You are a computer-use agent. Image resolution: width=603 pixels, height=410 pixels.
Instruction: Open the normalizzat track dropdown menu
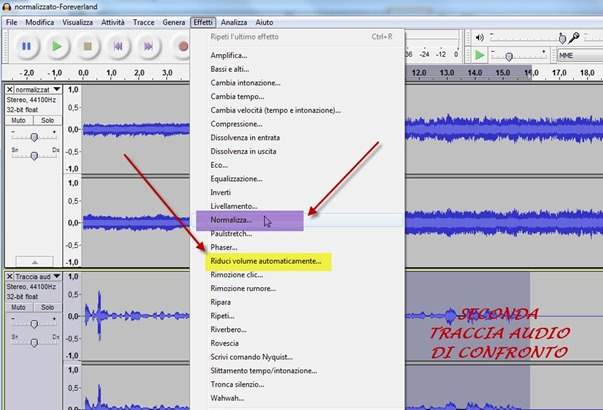(57, 89)
